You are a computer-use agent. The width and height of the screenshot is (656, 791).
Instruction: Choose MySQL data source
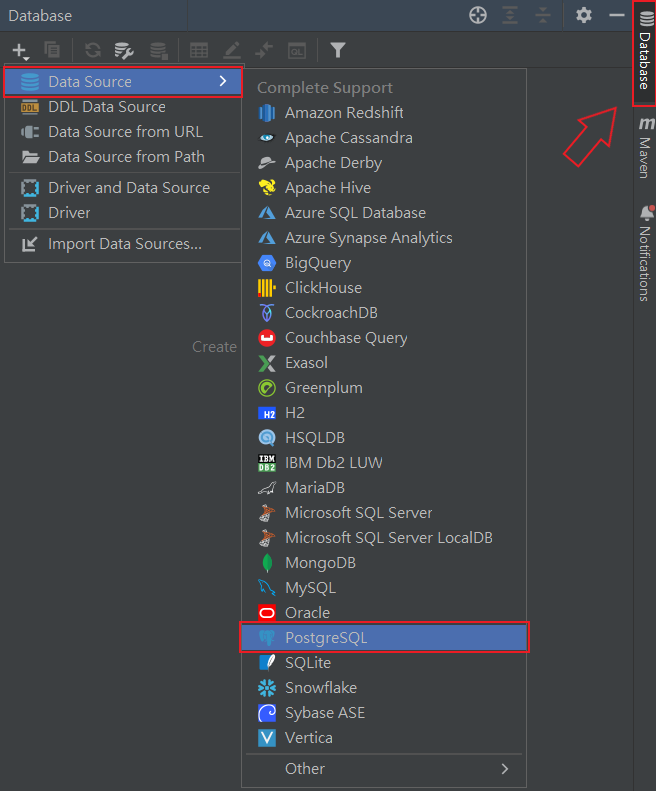[x=384, y=588]
